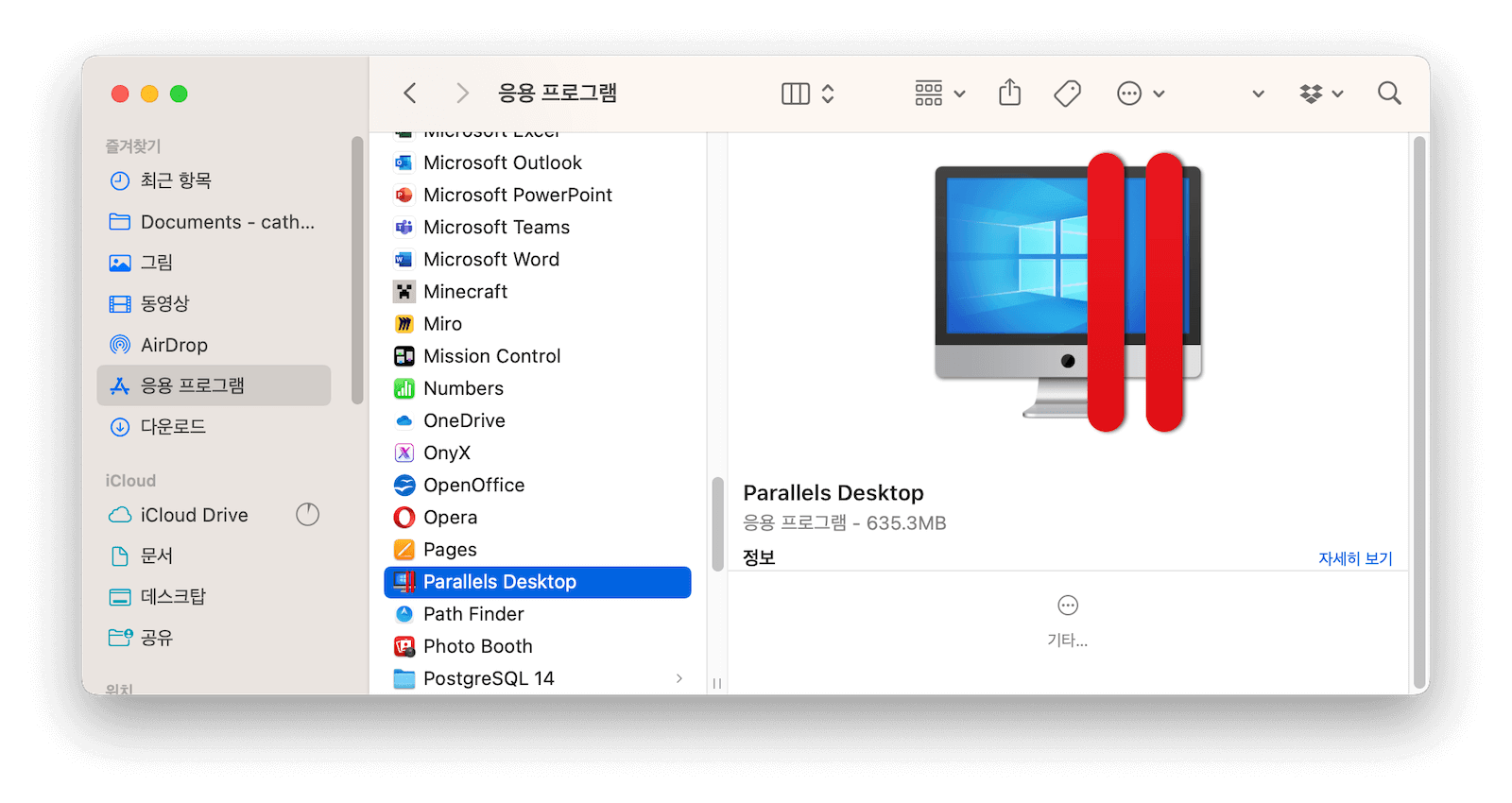Select the Microsoft Outlook app icon
Screen dimensions: 1512x803
tap(404, 162)
